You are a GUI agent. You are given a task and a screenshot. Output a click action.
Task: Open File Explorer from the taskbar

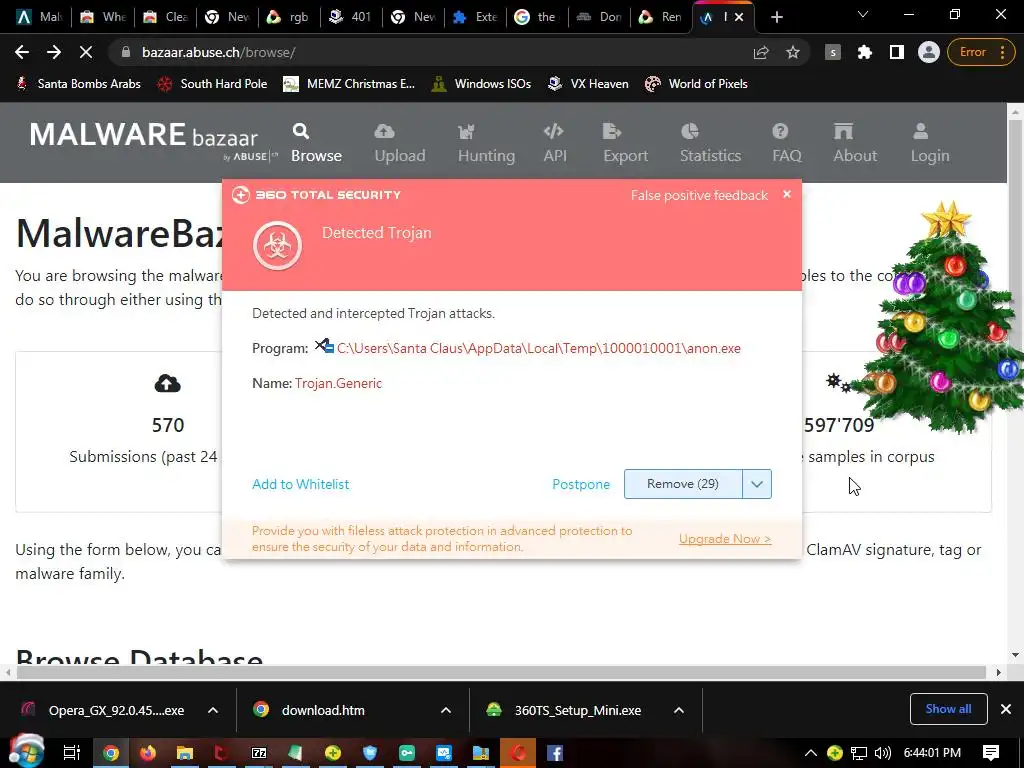click(x=185, y=753)
